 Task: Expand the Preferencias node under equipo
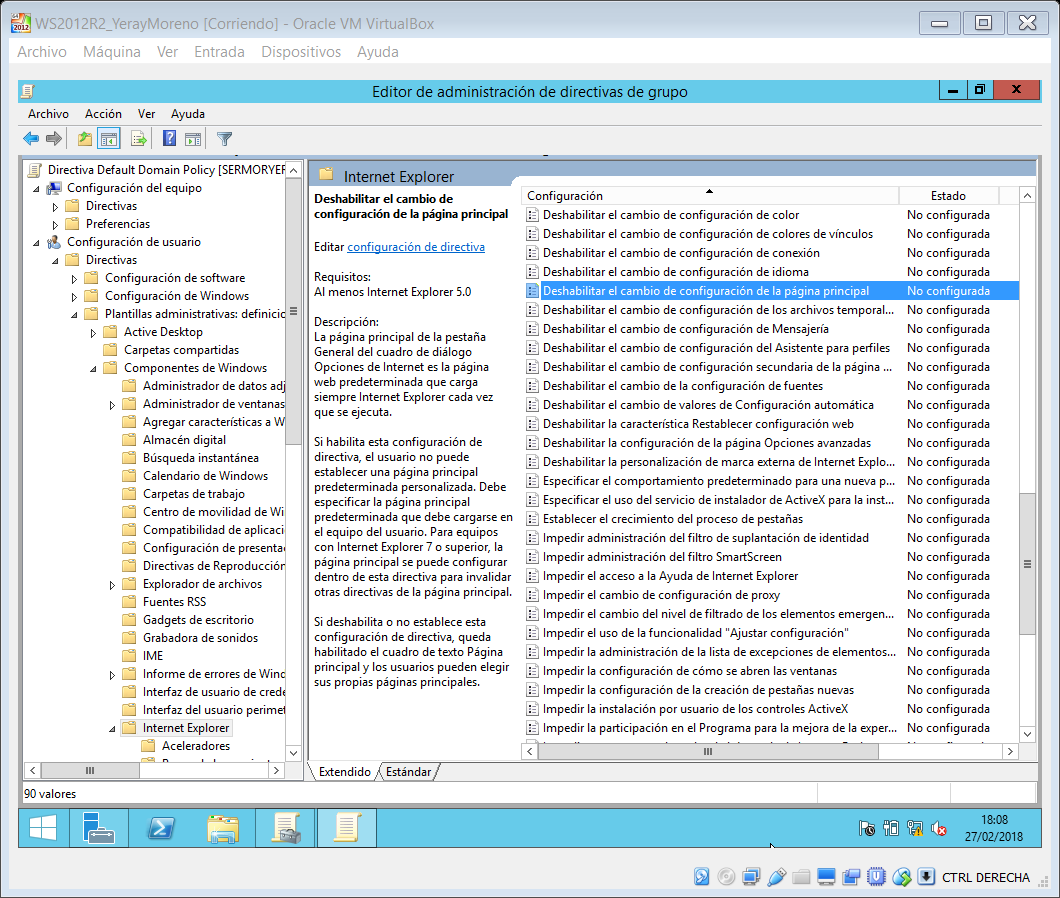point(55,224)
